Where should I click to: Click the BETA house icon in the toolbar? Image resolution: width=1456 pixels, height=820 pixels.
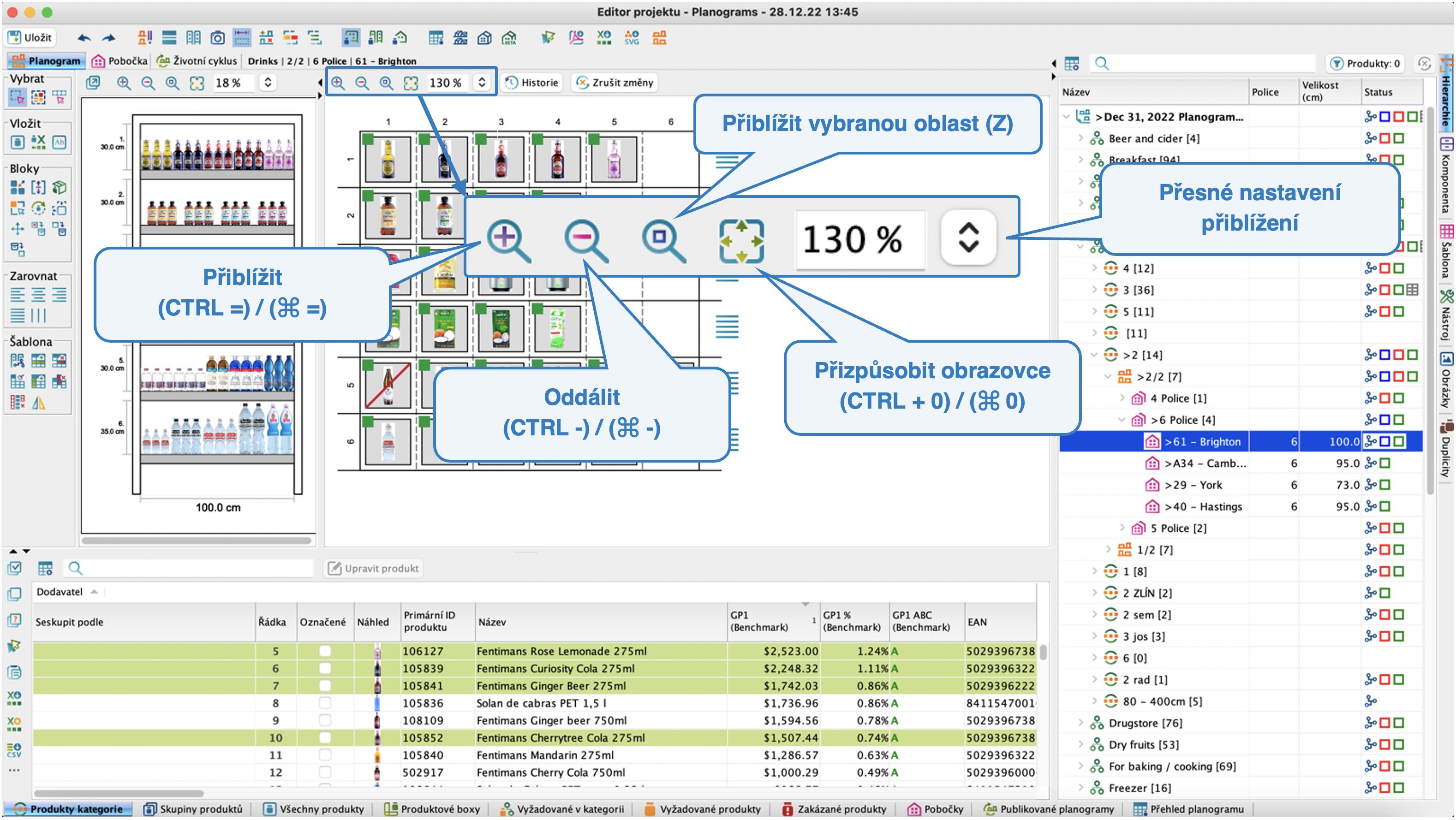tap(509, 38)
